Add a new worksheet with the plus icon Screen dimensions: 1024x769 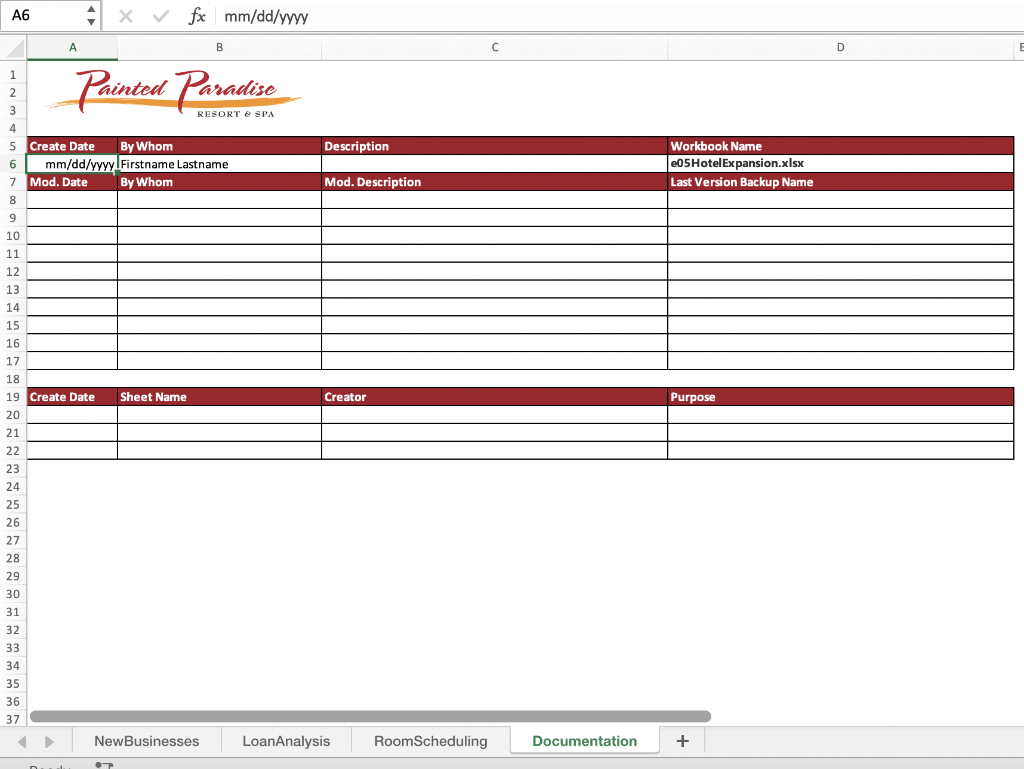pyautogui.click(x=681, y=740)
